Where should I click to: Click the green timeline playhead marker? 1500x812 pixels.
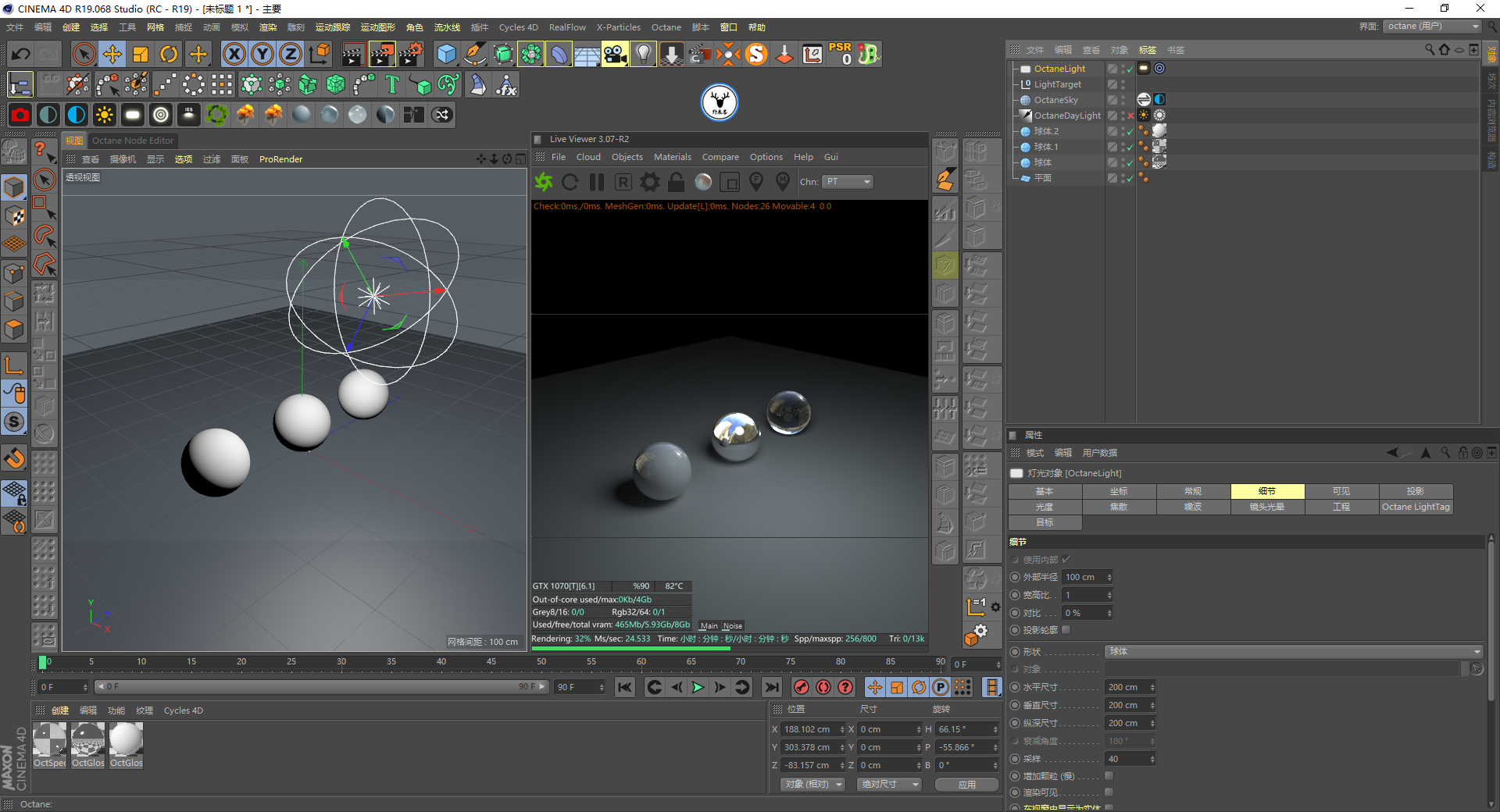42,662
